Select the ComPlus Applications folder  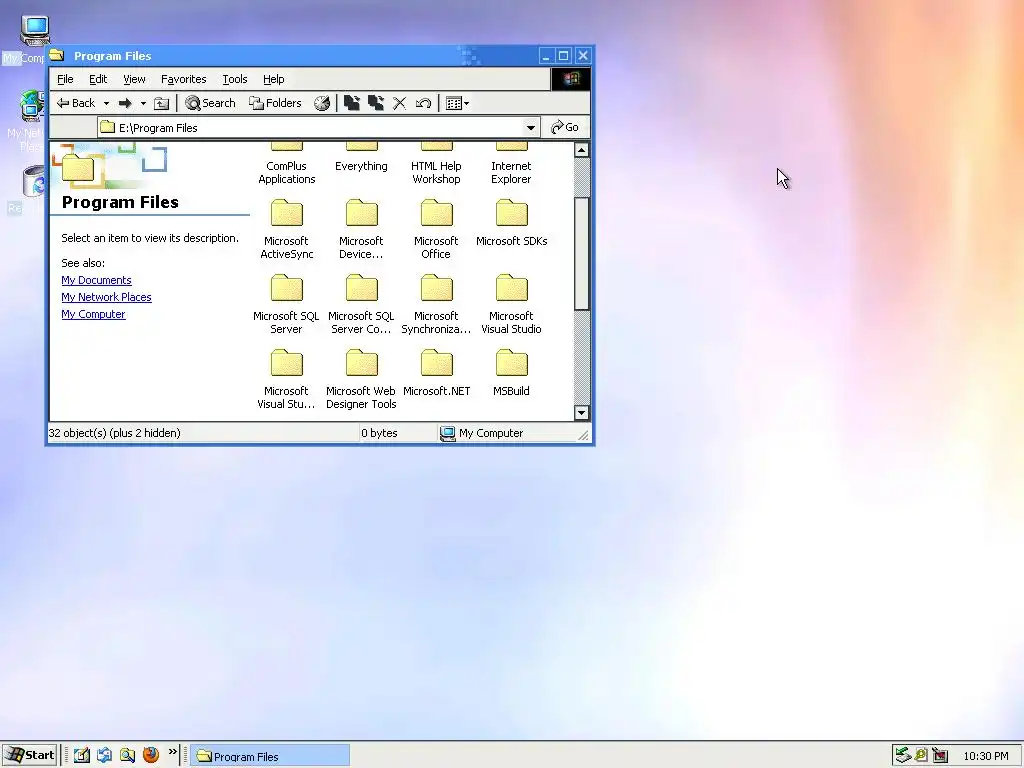coord(287,165)
